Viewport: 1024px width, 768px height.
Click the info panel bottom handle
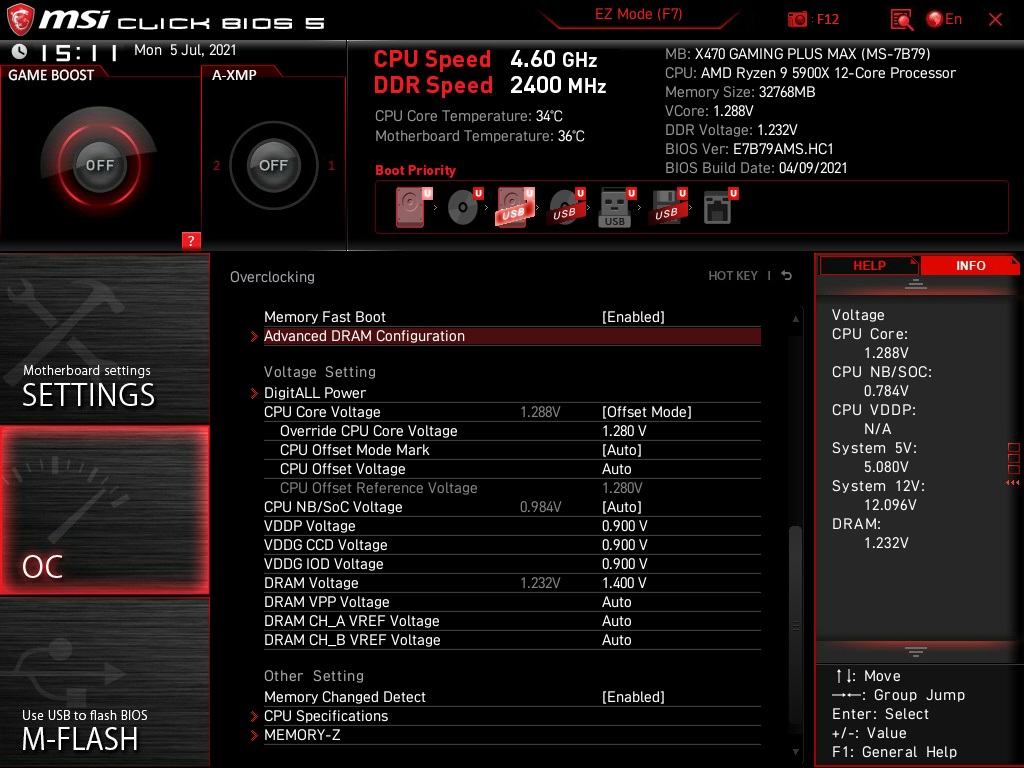pyautogui.click(x=916, y=651)
